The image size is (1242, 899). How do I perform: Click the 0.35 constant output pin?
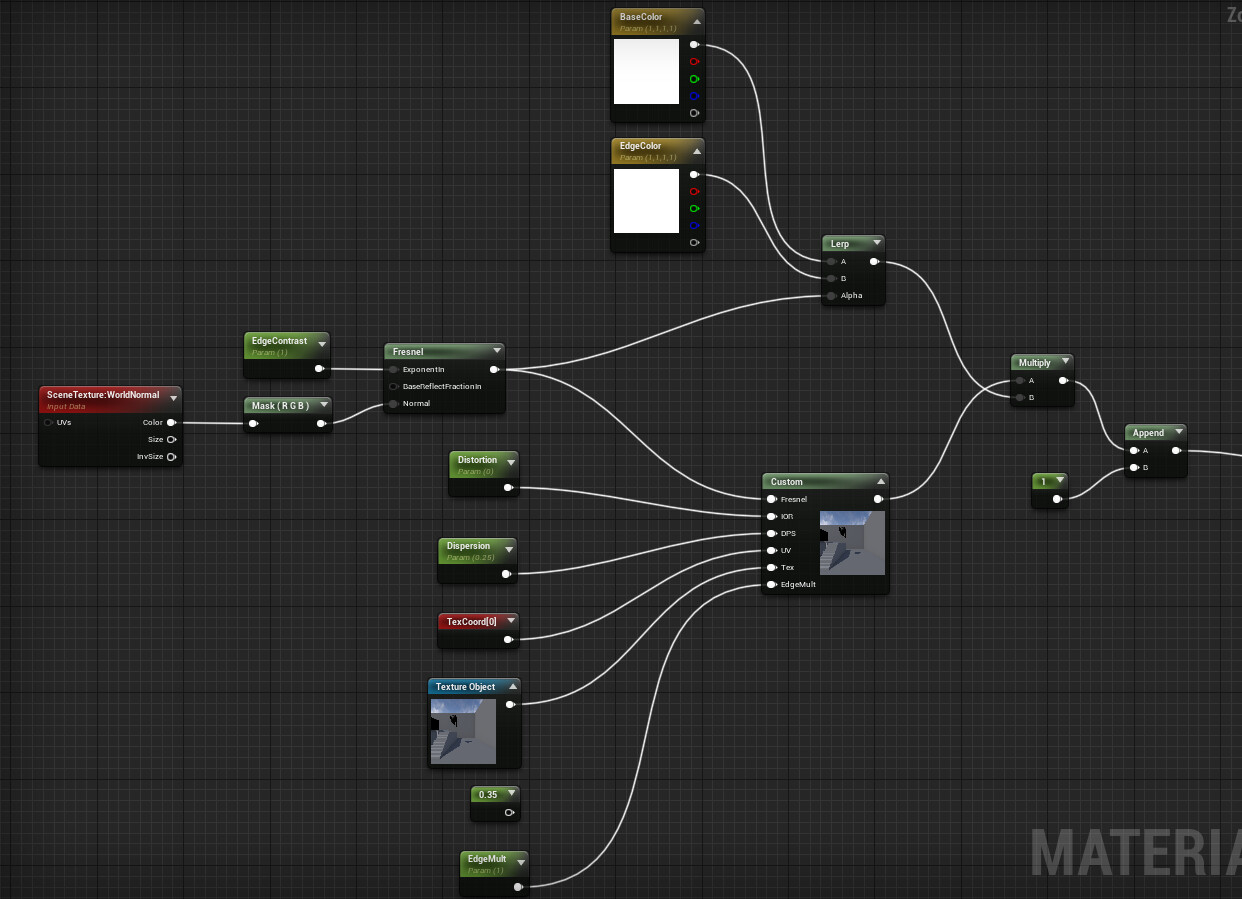pyautogui.click(x=510, y=813)
